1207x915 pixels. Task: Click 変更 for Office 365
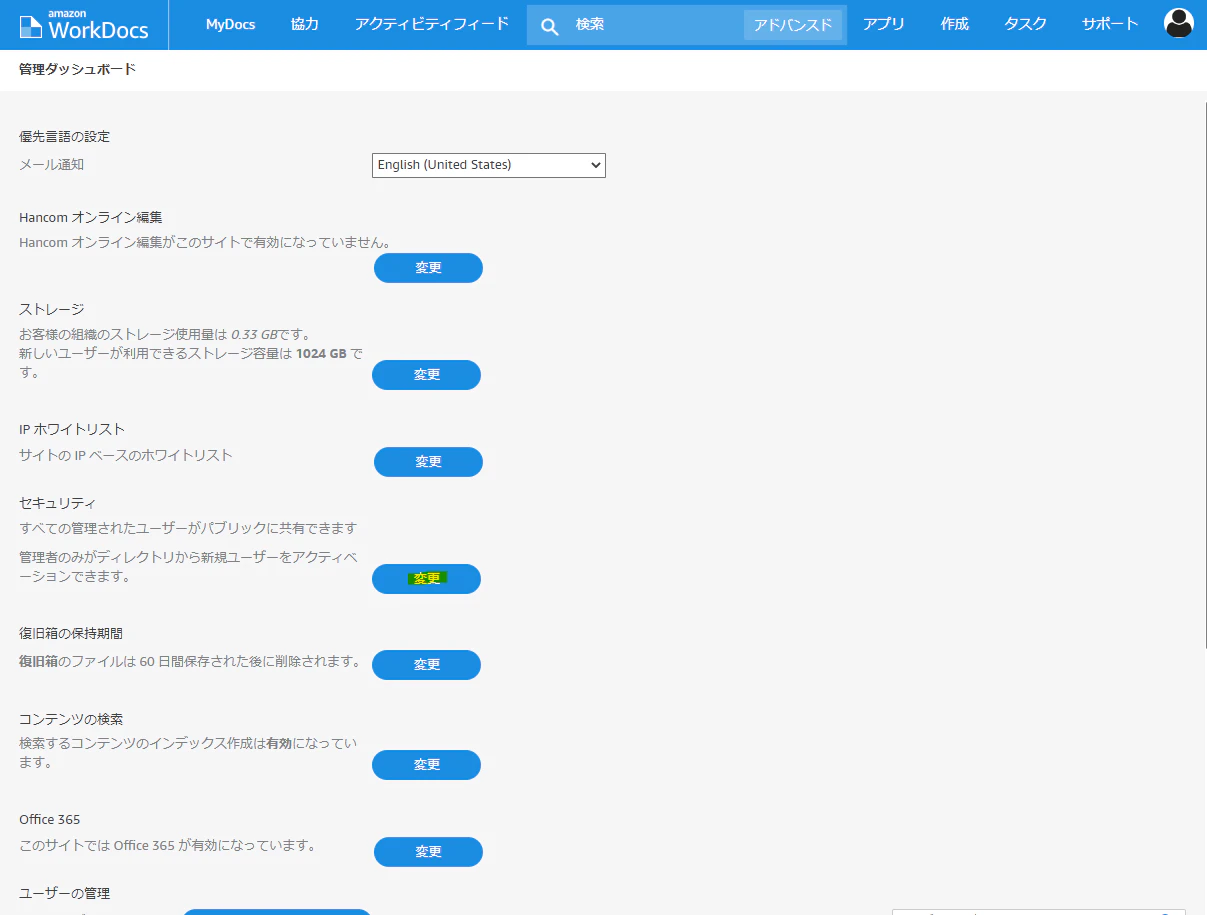(428, 852)
